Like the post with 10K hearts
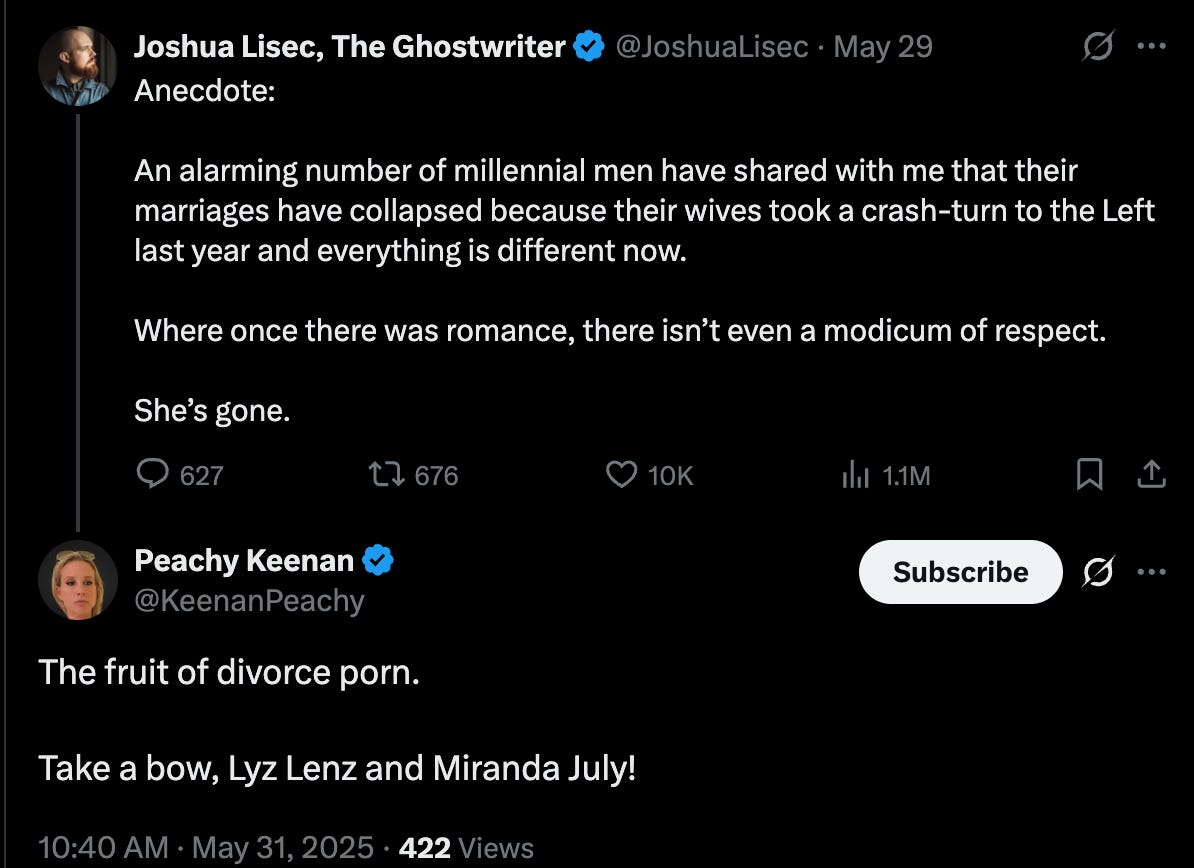1194x868 pixels. point(649,474)
